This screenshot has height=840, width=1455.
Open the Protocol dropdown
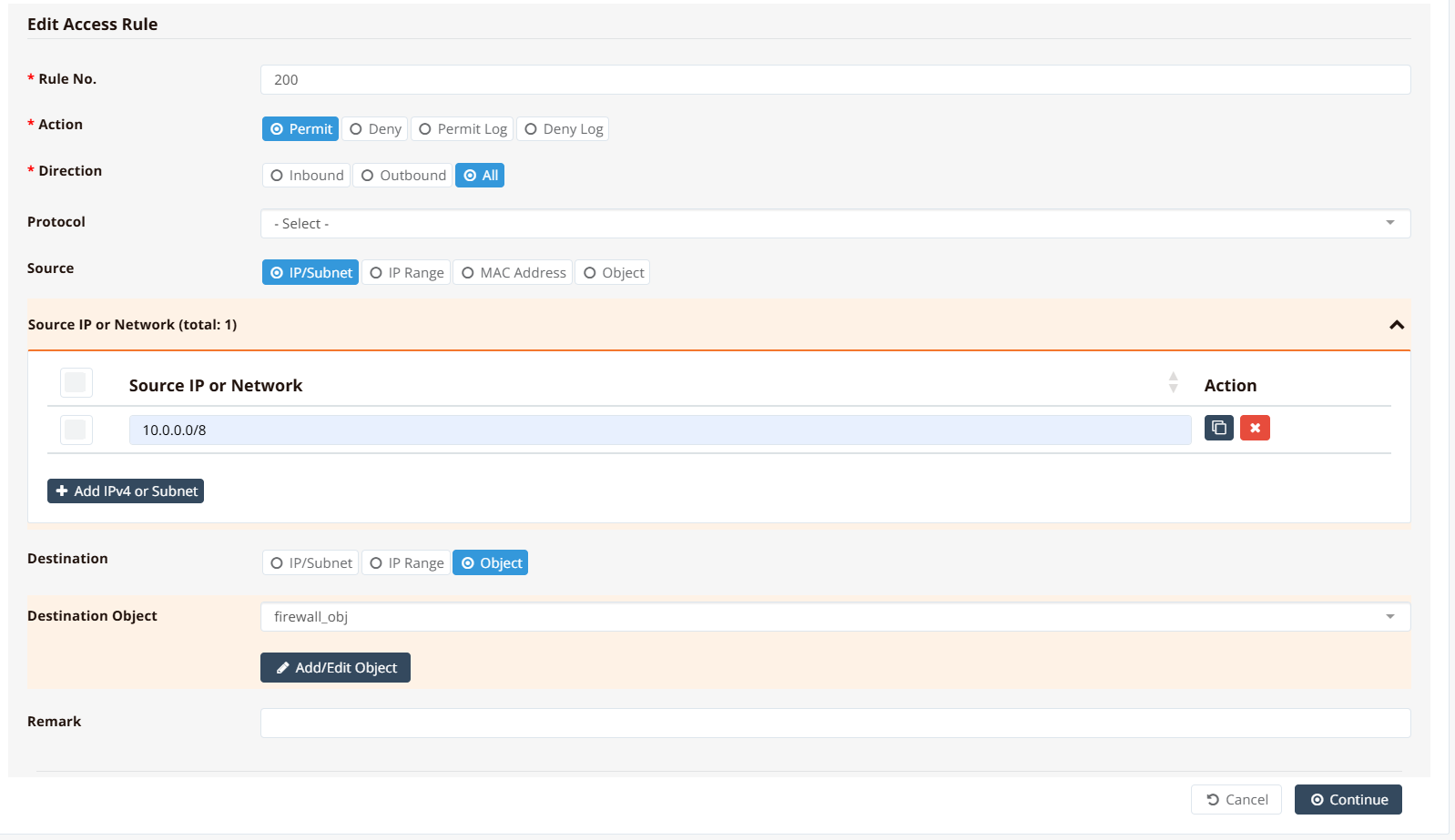click(834, 224)
